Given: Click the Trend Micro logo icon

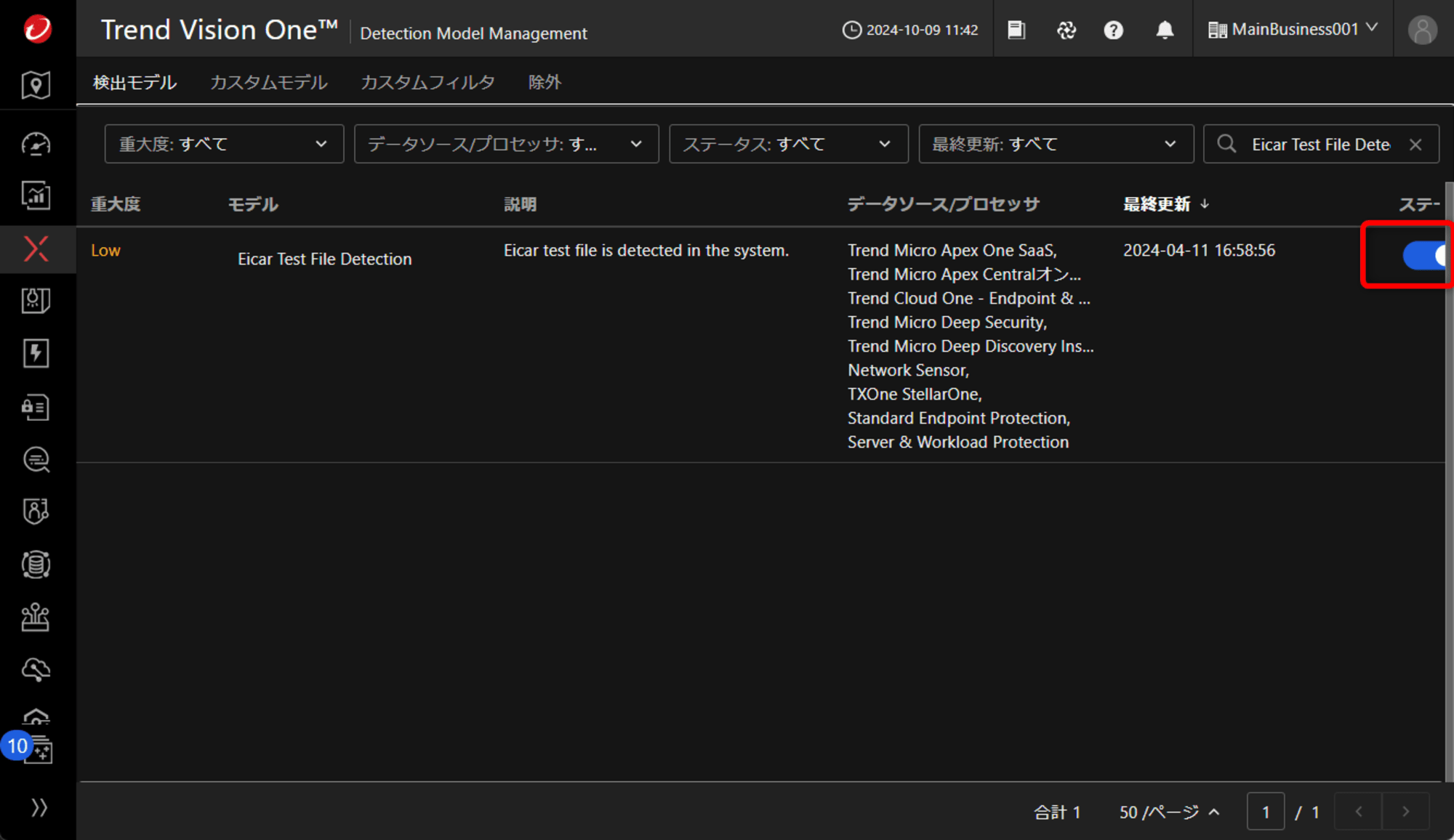Looking at the screenshot, I should (x=37, y=29).
